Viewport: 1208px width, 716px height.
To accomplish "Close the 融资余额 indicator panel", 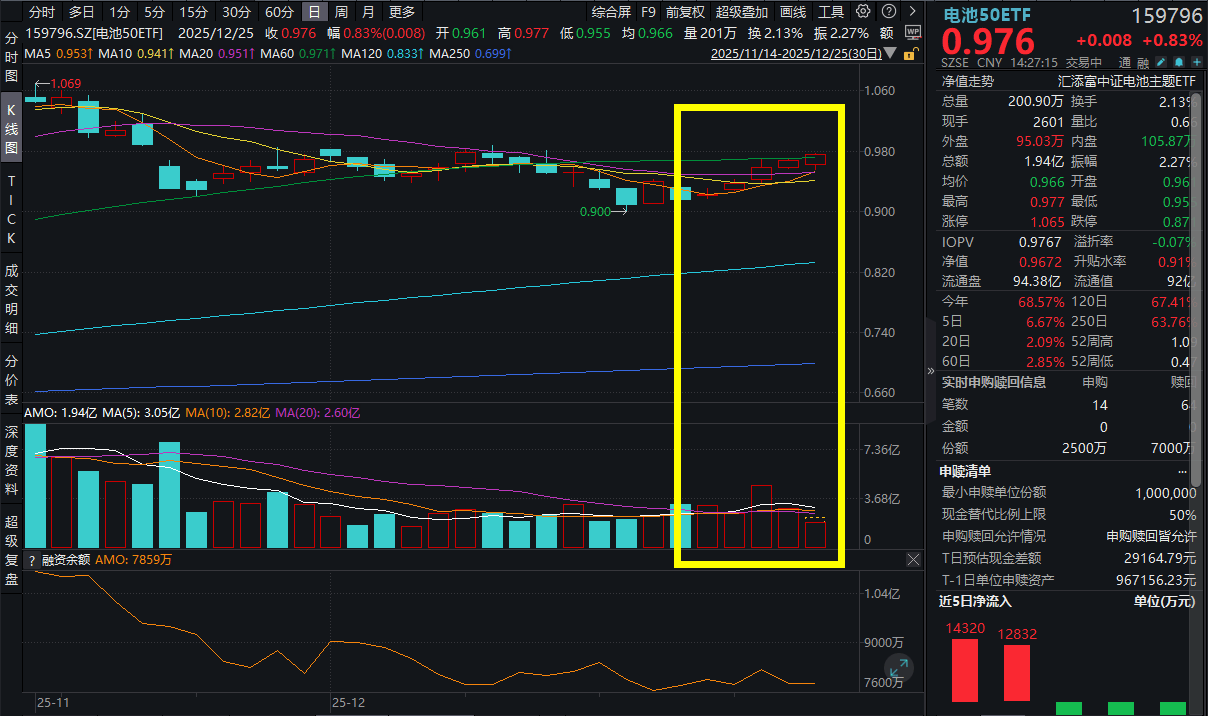I will (912, 560).
